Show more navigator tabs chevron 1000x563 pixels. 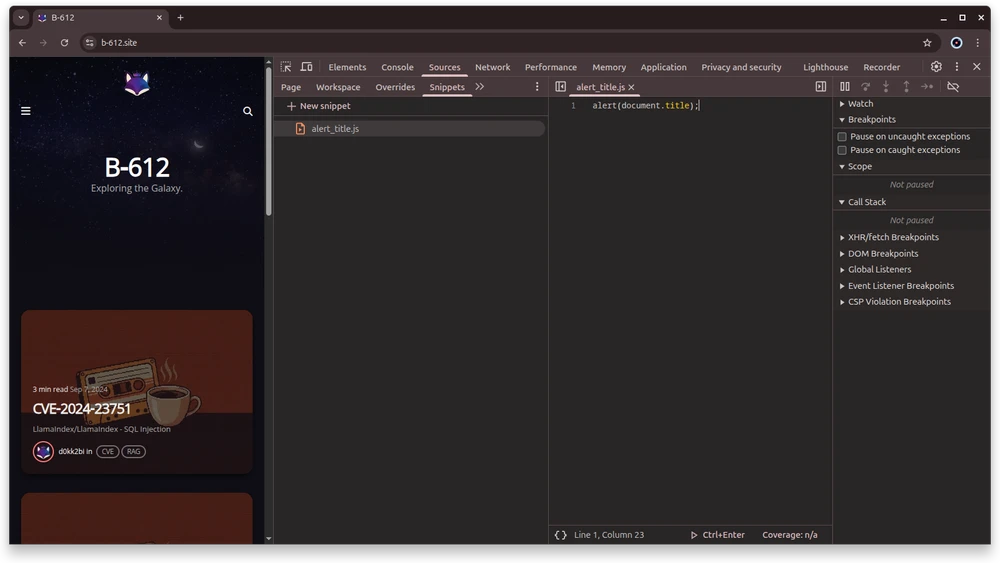[x=480, y=87]
